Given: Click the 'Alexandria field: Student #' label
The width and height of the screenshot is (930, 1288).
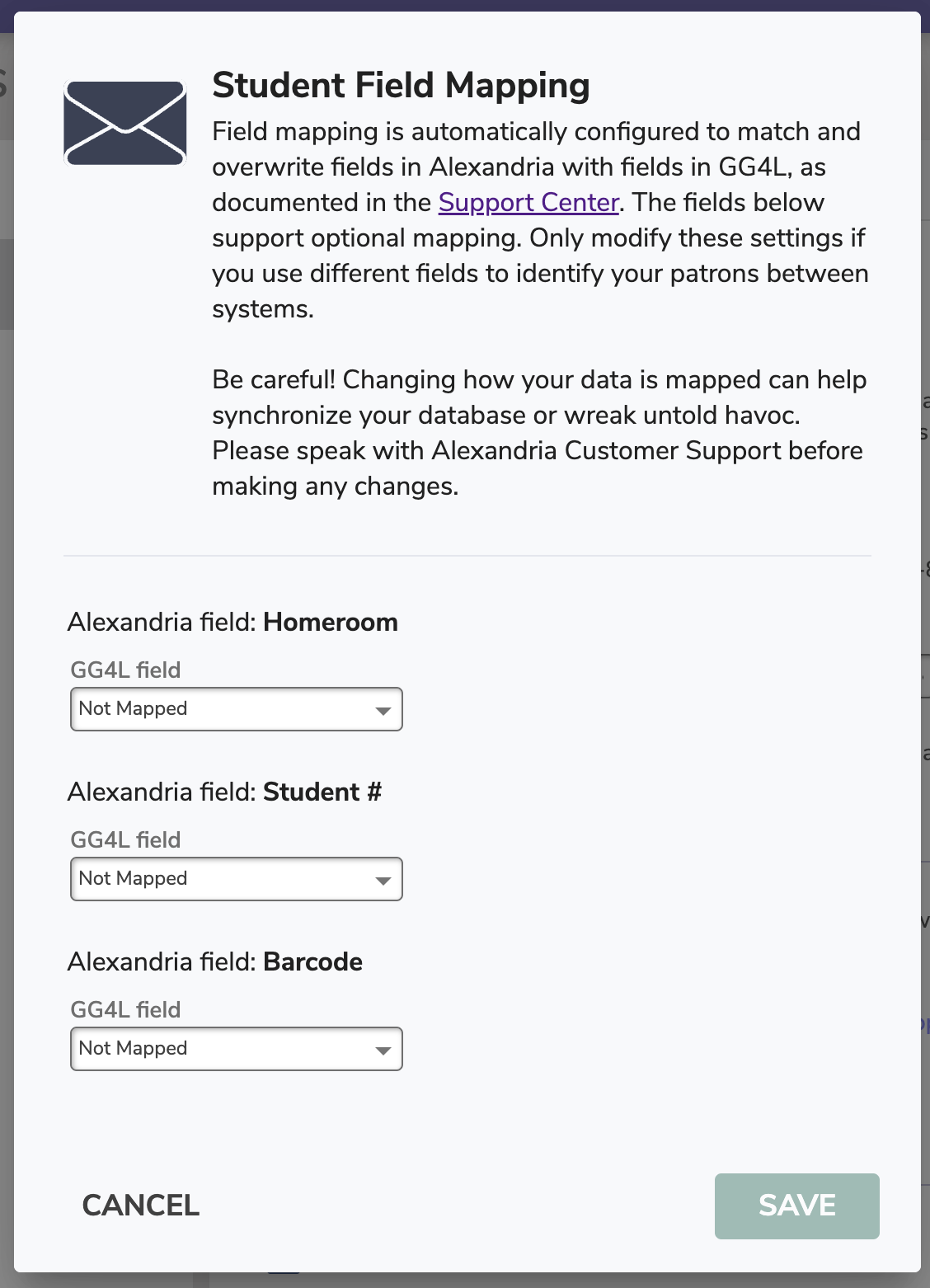Looking at the screenshot, I should point(224,792).
